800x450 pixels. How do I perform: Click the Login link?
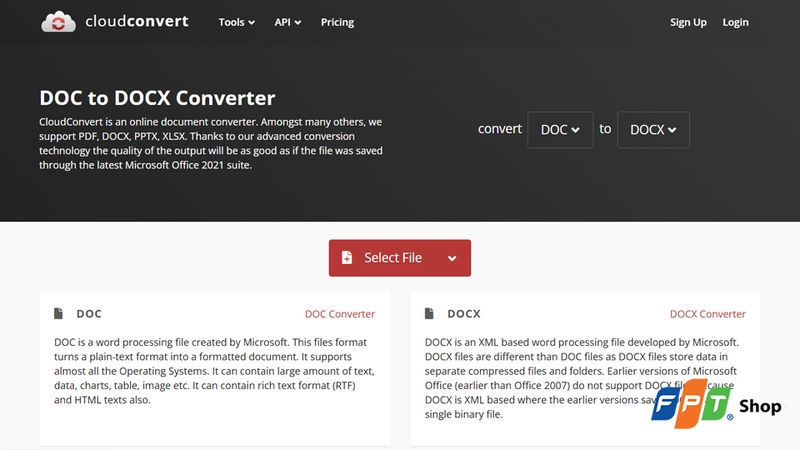pos(735,22)
